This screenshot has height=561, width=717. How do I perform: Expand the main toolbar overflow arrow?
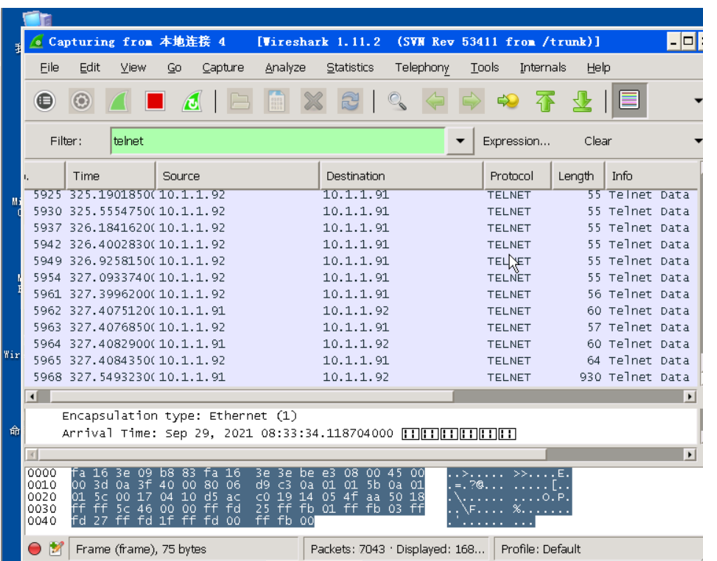point(698,101)
